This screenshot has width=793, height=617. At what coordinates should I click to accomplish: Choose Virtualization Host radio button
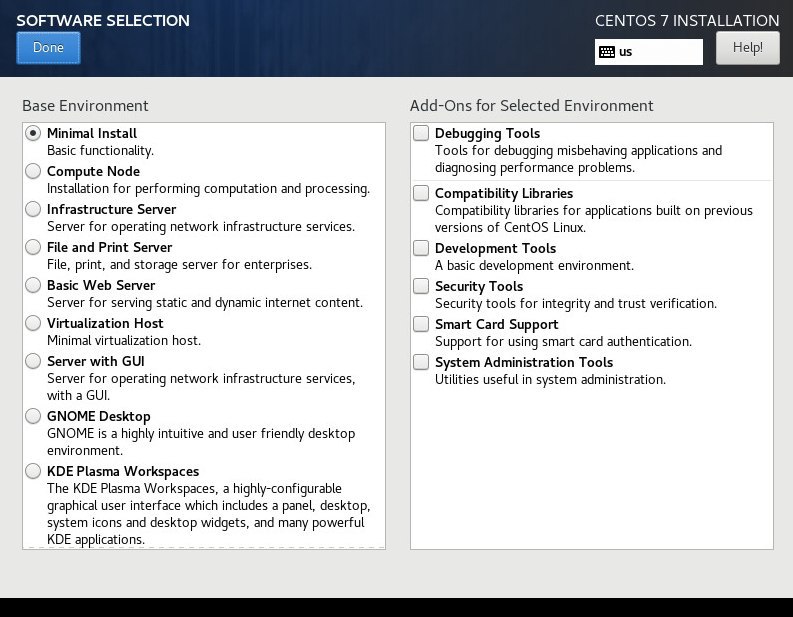(33, 323)
